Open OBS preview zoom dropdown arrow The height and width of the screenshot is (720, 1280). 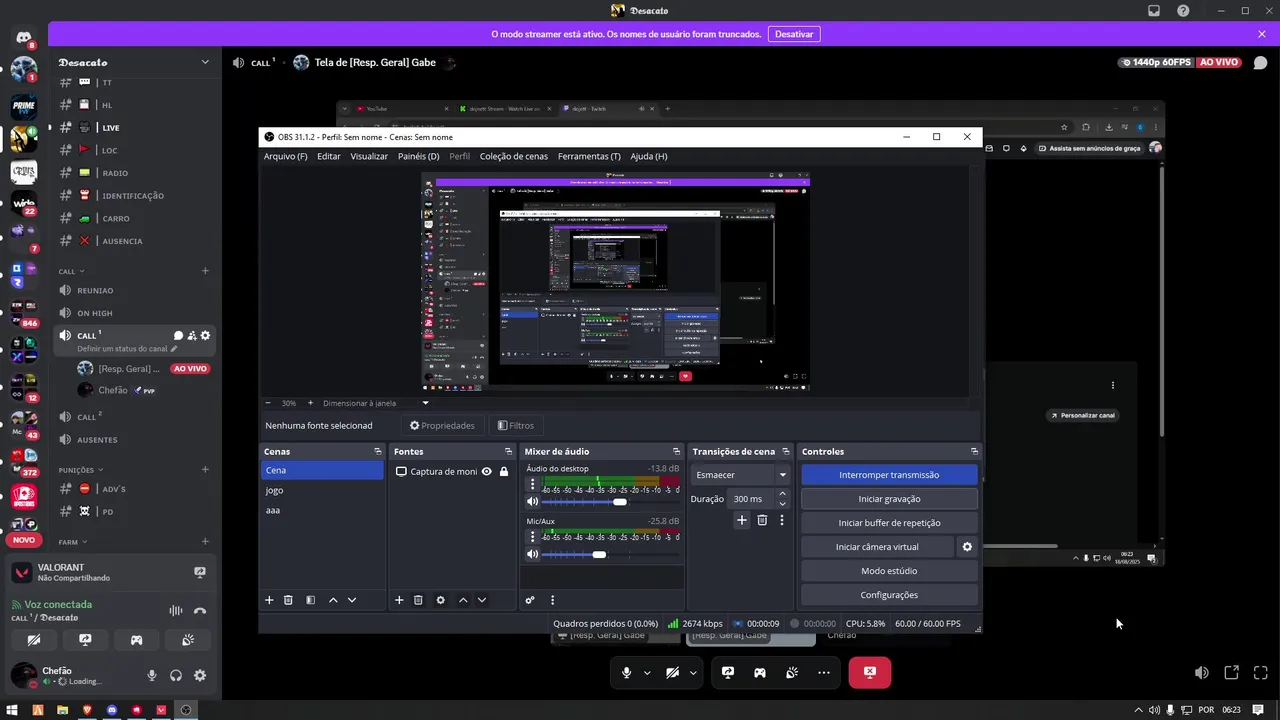point(425,403)
